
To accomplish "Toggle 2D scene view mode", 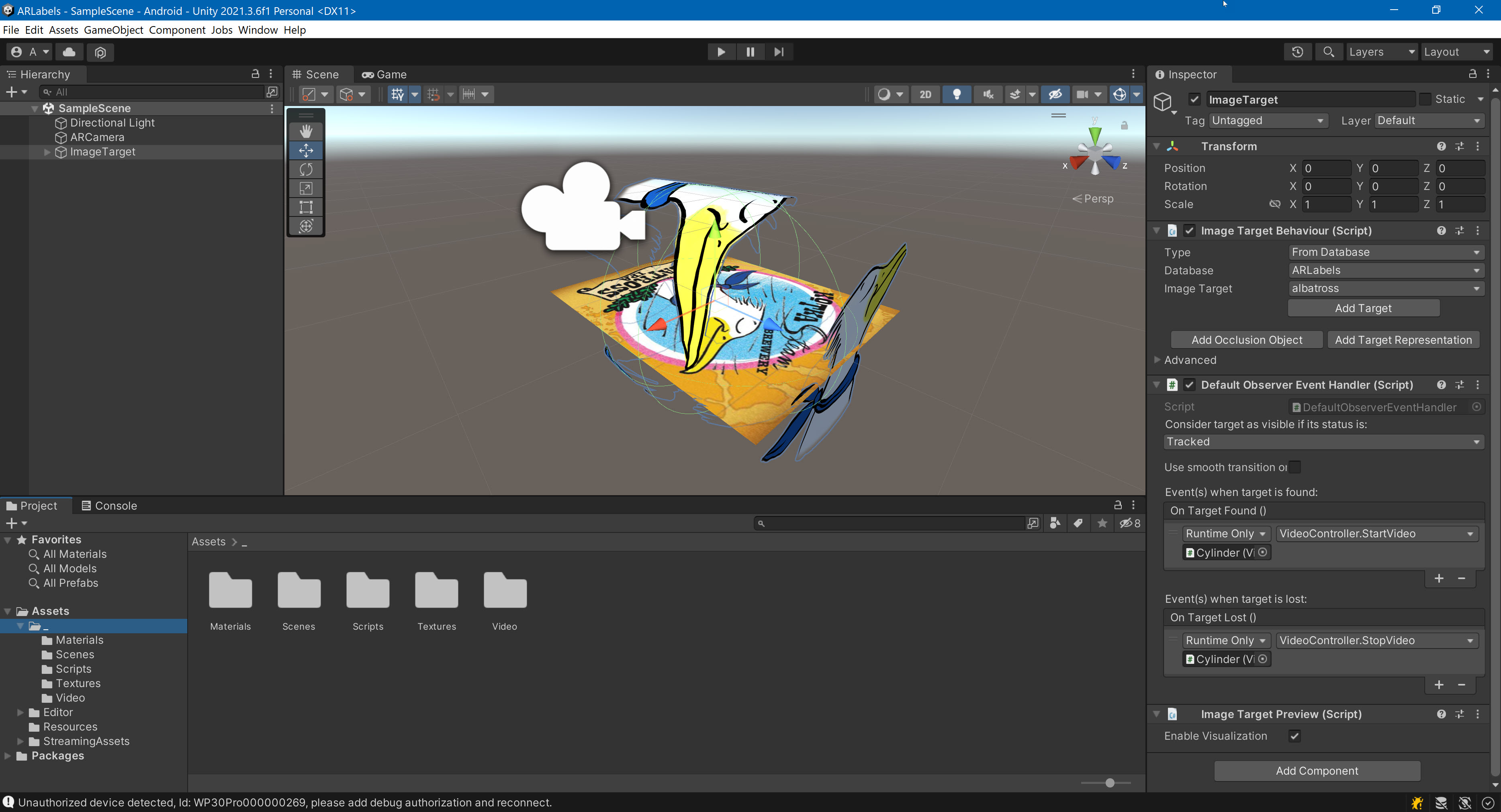I will (x=925, y=94).
